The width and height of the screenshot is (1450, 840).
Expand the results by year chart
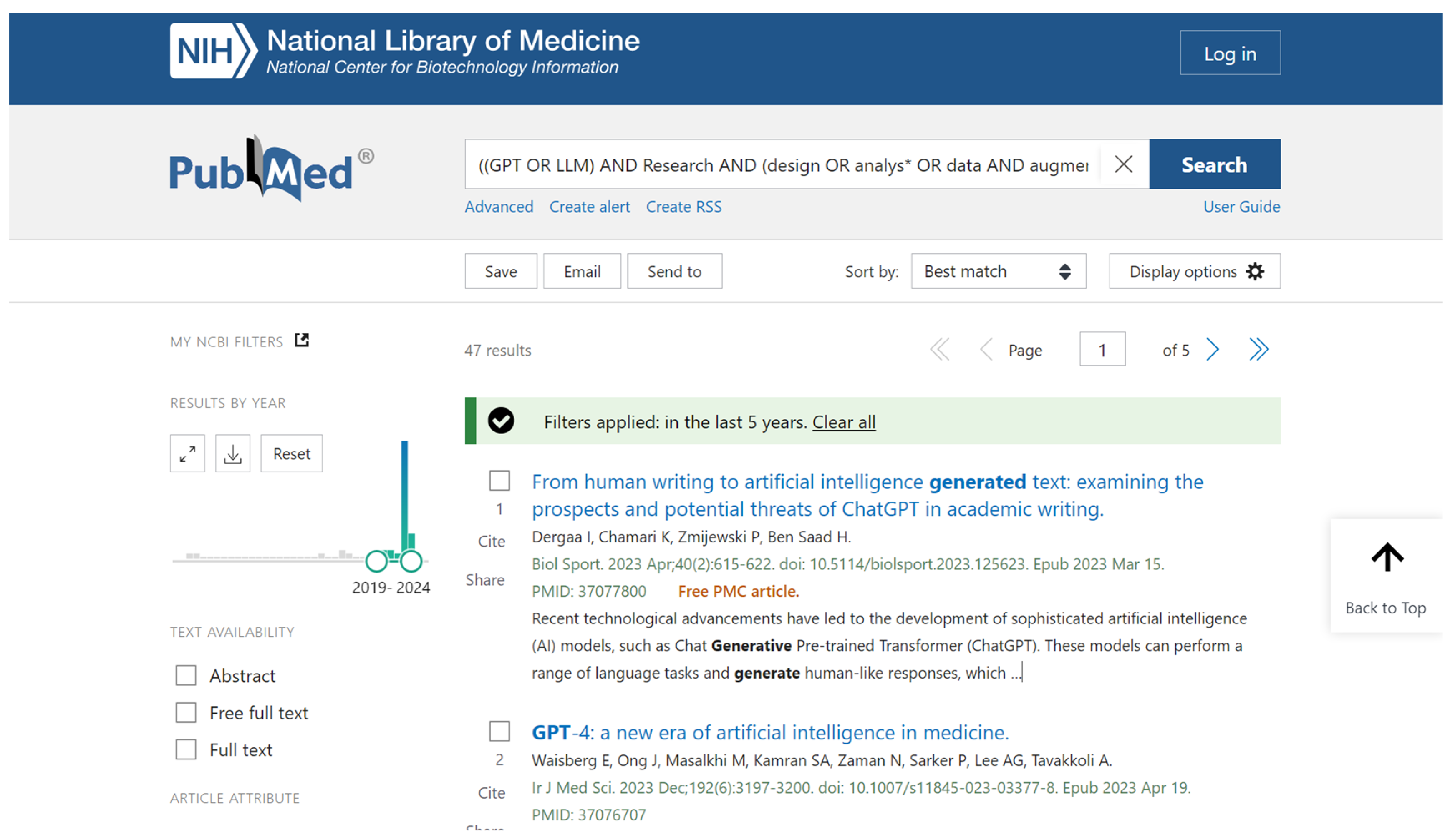[188, 454]
